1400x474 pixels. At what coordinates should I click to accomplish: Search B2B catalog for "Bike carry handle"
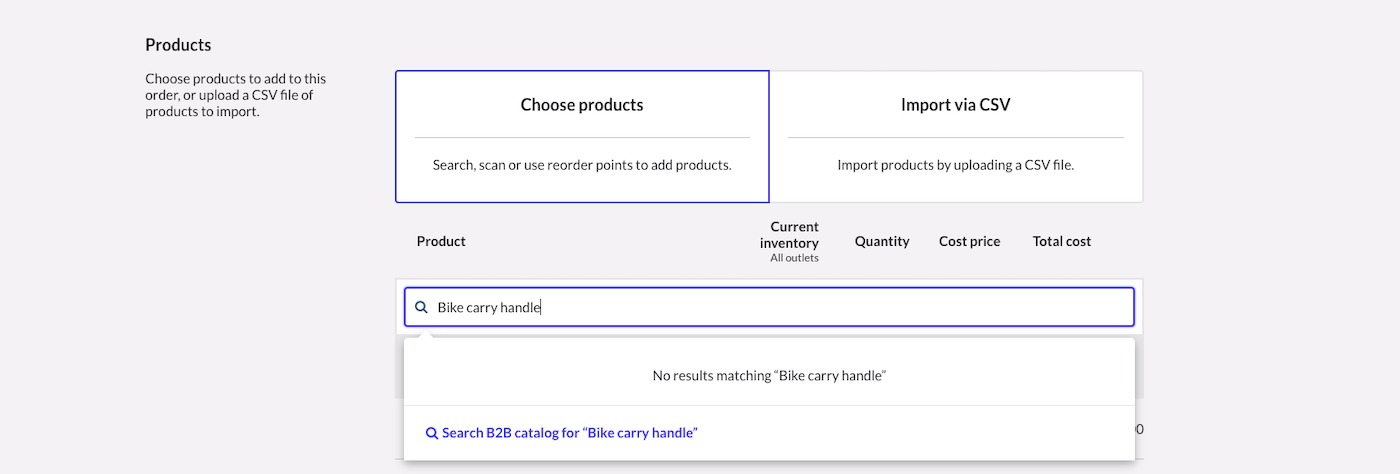coord(562,433)
